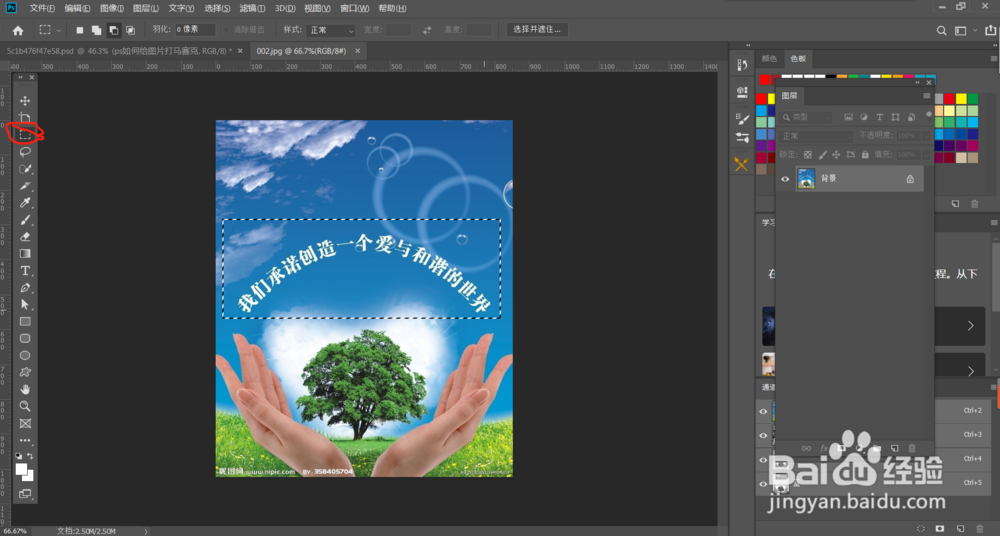Open the Brush Settings panel icon
The width and height of the screenshot is (1000, 536).
tap(742, 119)
